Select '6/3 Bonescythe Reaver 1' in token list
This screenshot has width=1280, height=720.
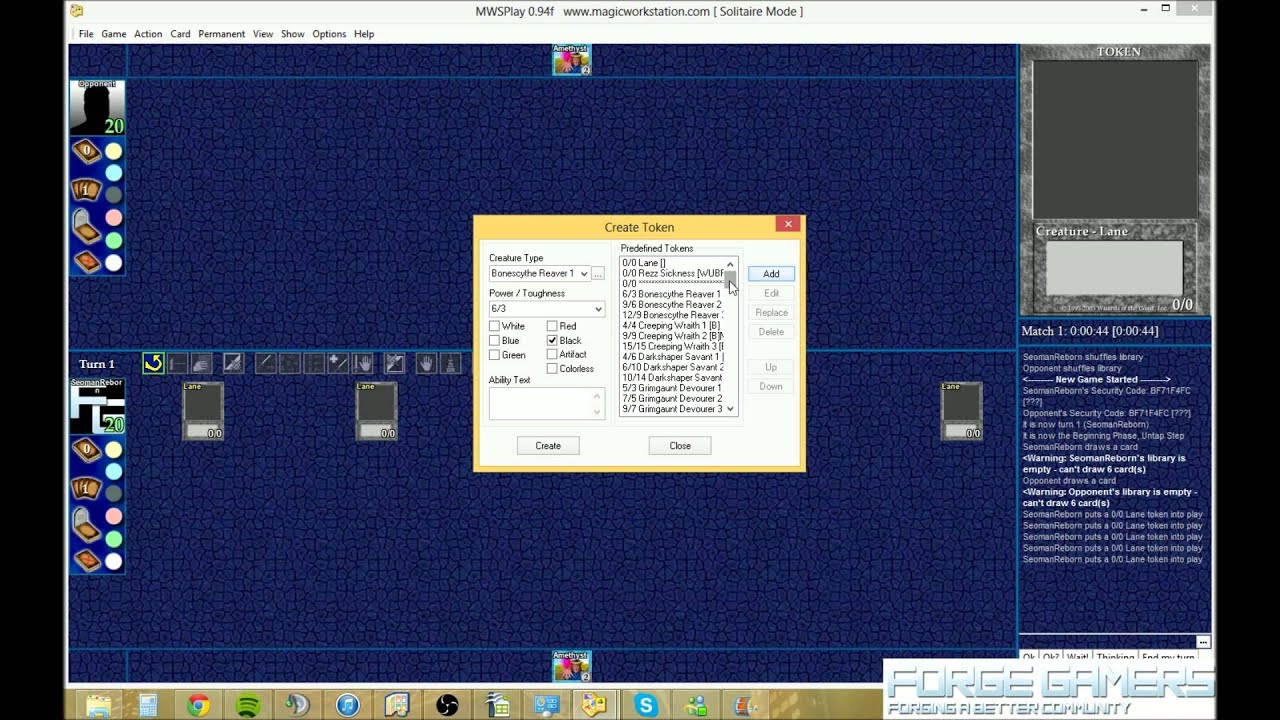pyautogui.click(x=671, y=294)
